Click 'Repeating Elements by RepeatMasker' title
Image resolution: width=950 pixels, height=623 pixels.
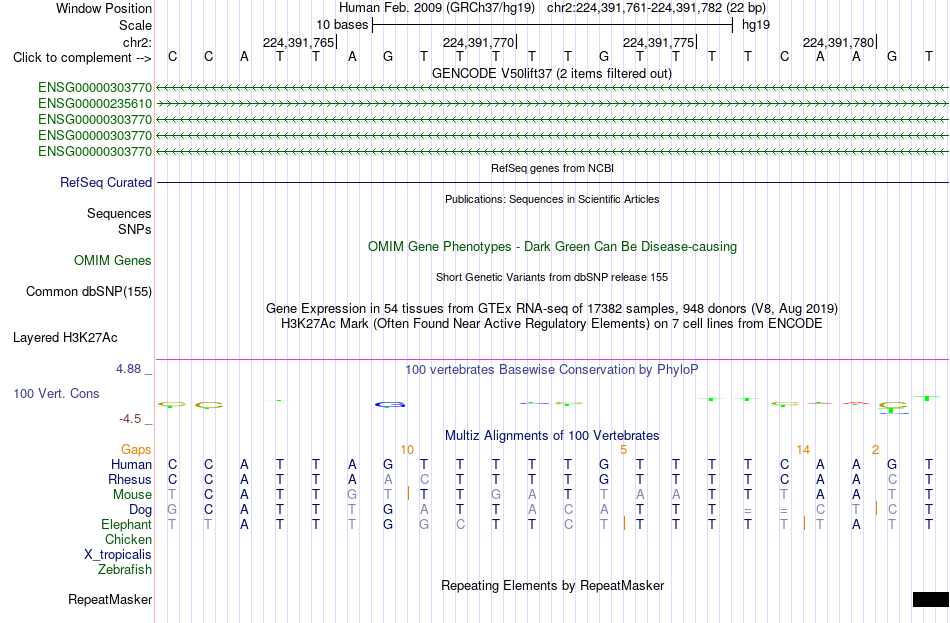(x=553, y=586)
